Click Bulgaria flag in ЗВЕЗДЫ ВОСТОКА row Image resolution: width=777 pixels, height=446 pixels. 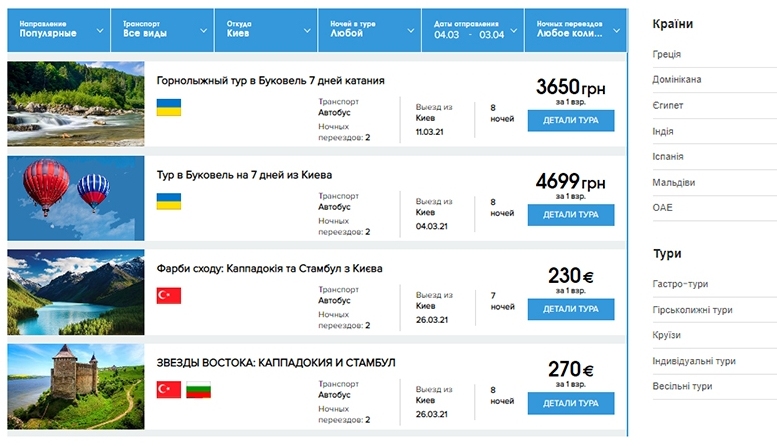[198, 390]
